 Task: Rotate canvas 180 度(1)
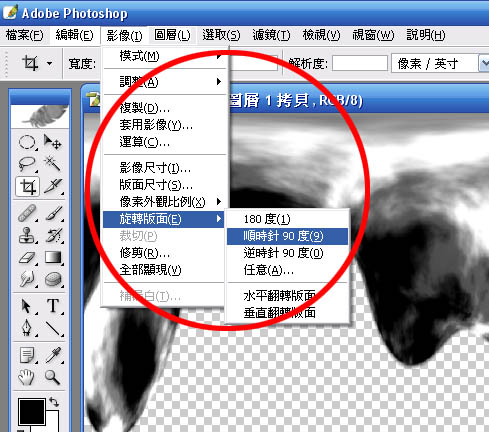[x=287, y=219]
